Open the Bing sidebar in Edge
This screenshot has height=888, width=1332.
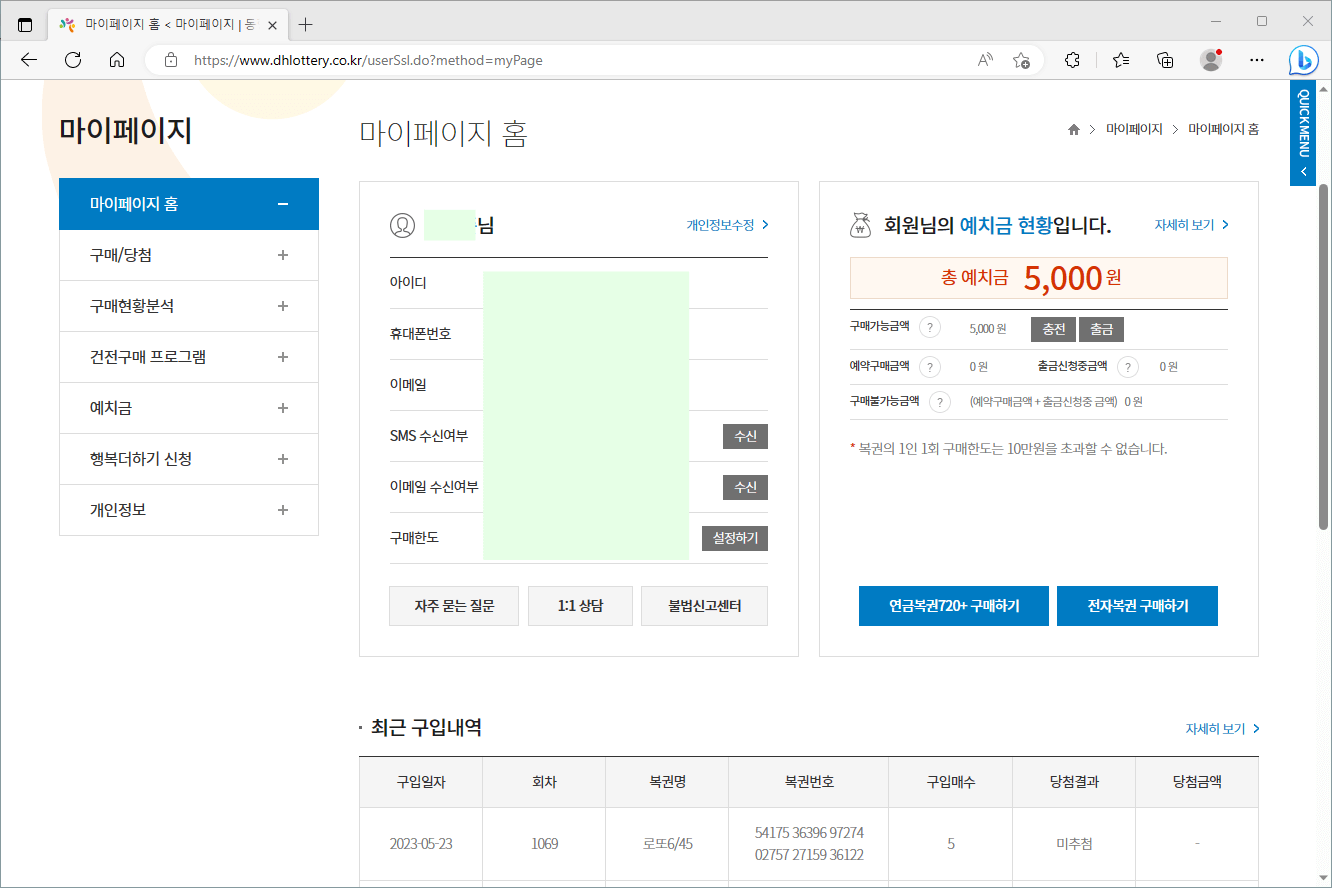1303,60
